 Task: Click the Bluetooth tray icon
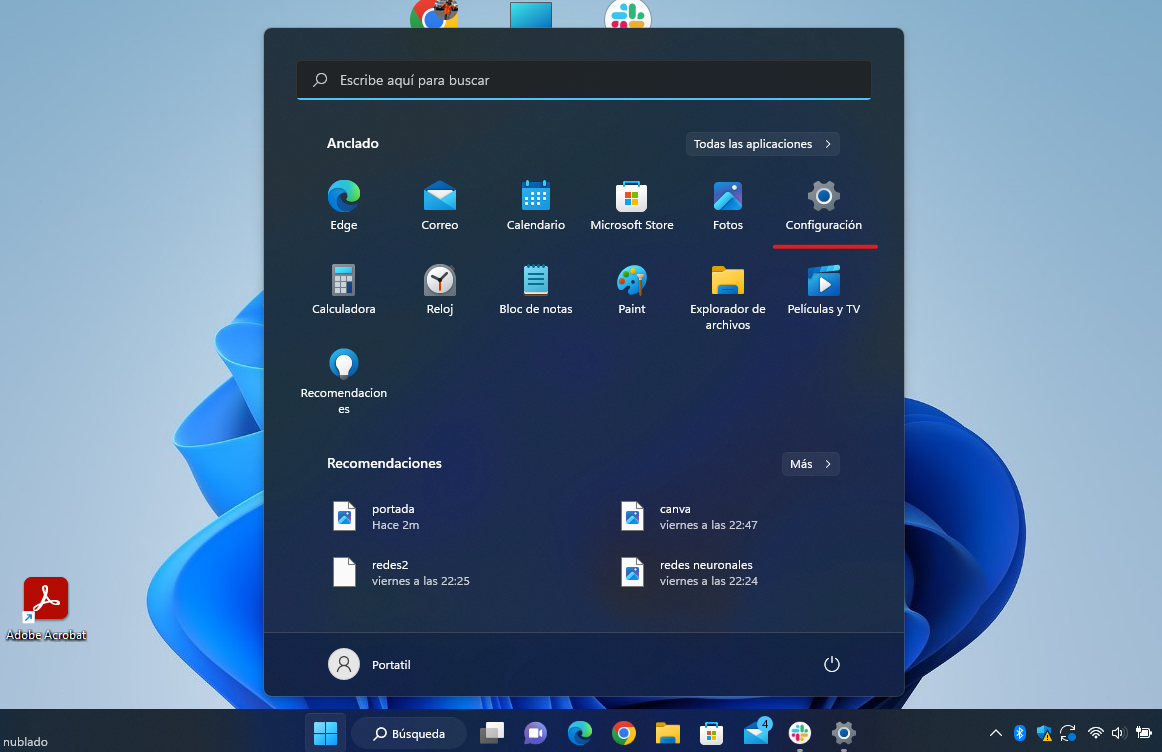1020,733
